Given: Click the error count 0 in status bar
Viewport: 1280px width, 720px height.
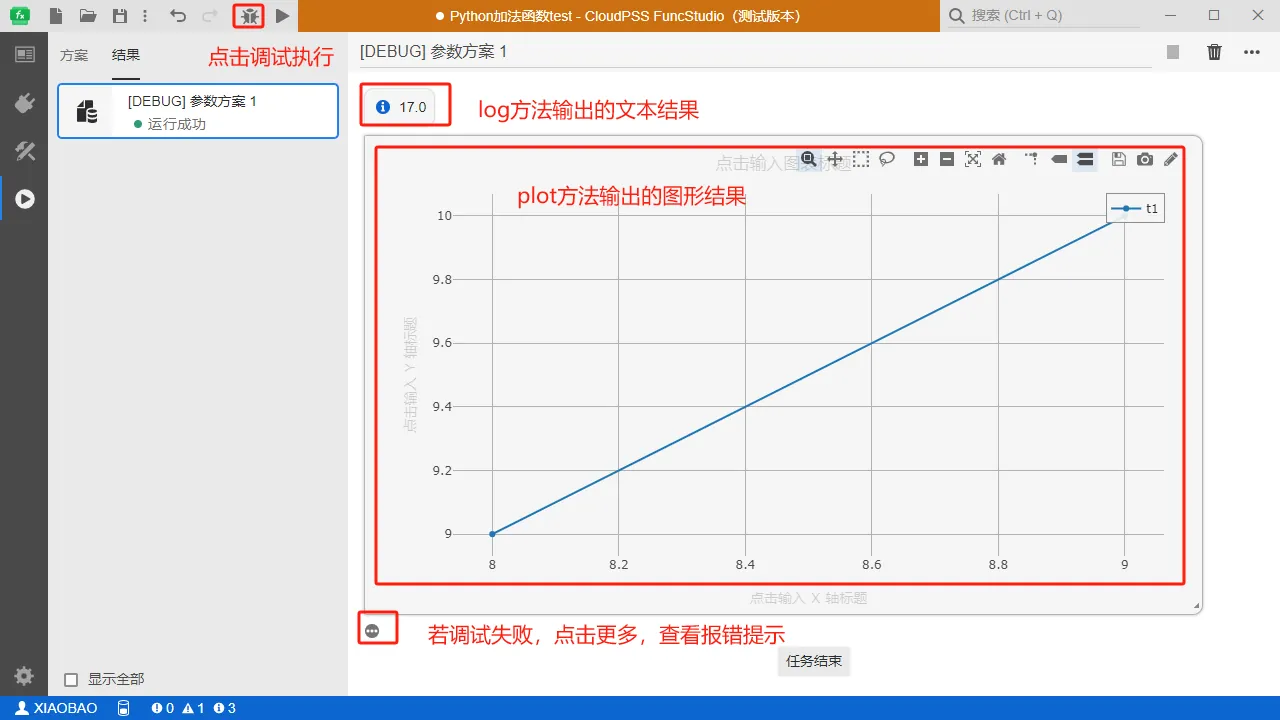Looking at the screenshot, I should tap(162, 708).
